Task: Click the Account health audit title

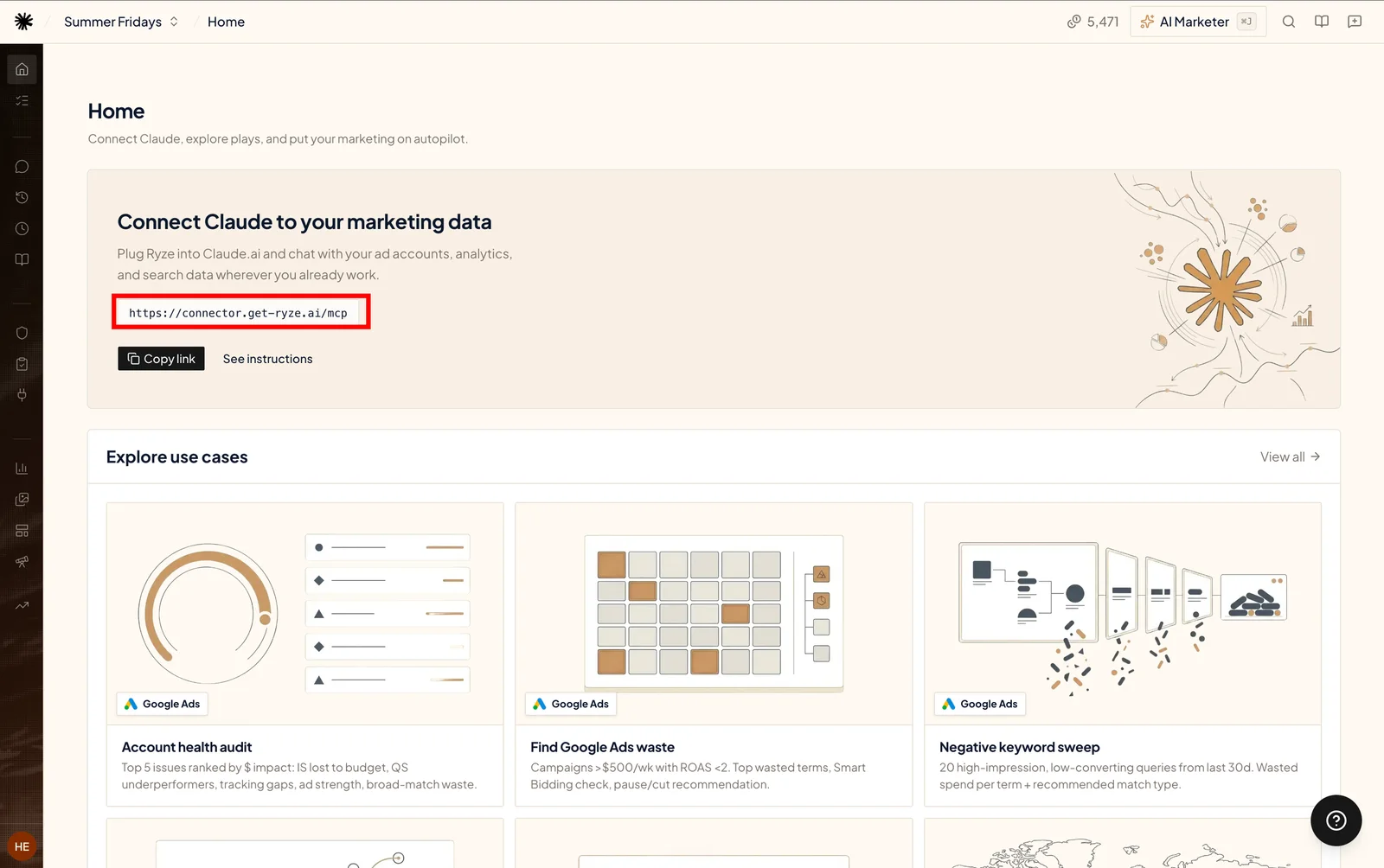Action: coord(187,747)
